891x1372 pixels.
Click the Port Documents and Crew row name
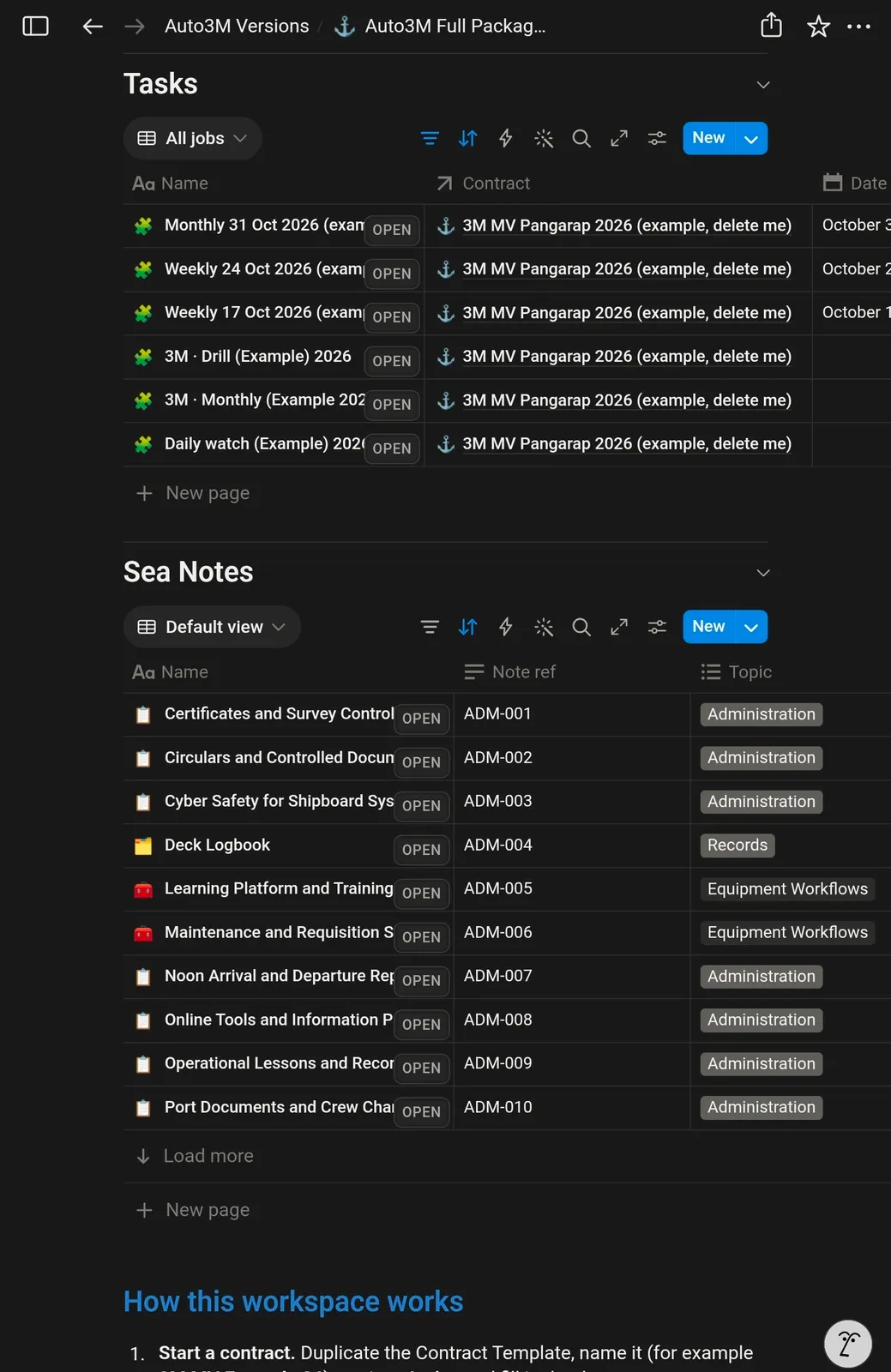[279, 1108]
